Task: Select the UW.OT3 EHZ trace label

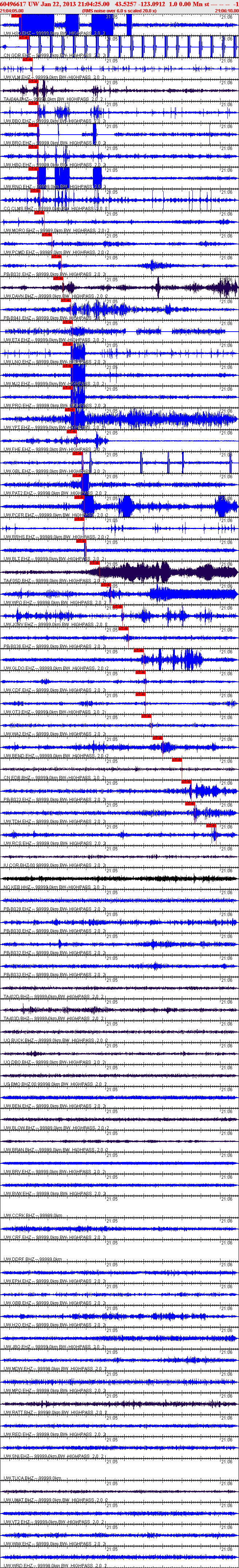Action: point(55,713)
